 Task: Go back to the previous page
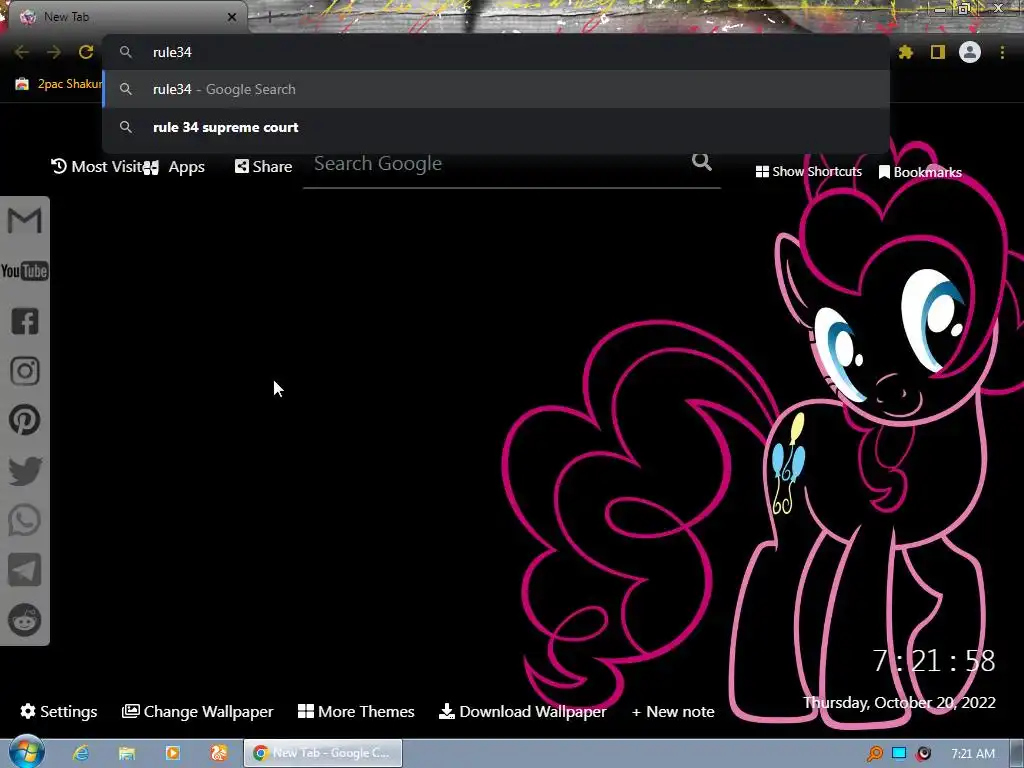[x=22, y=52]
